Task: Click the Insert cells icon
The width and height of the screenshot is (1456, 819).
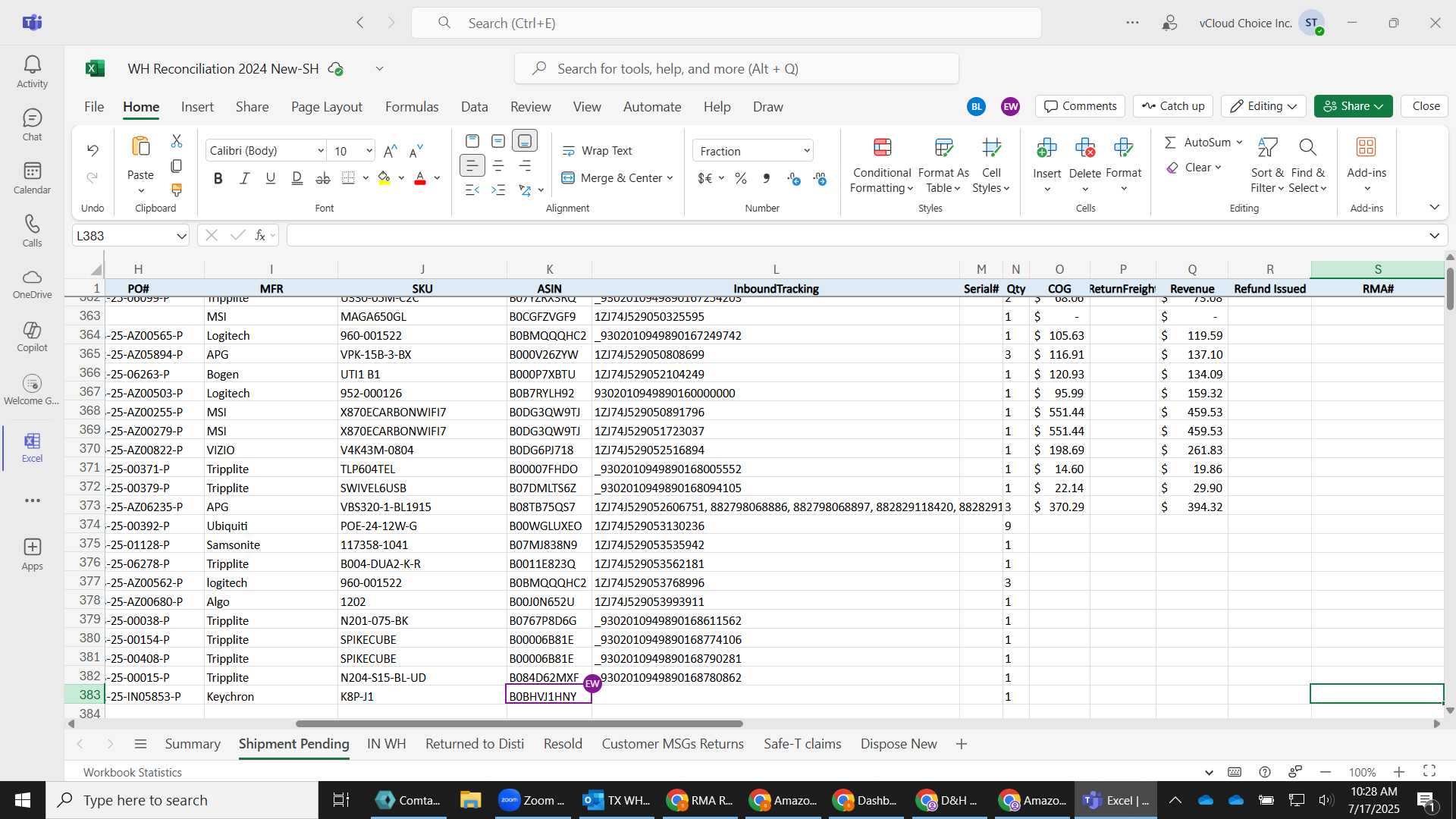Action: 1046,147
